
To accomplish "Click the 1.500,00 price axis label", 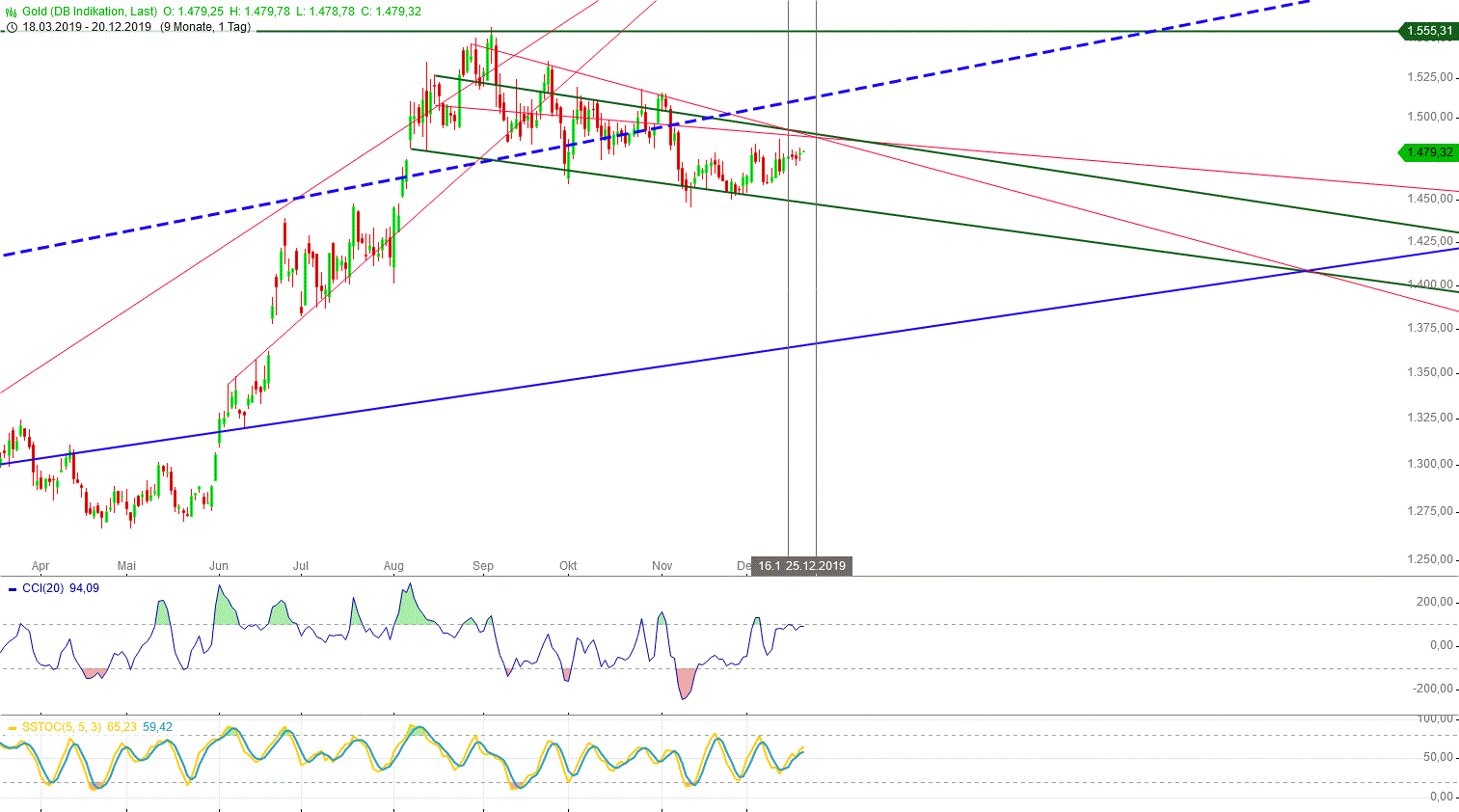I will [x=1430, y=117].
